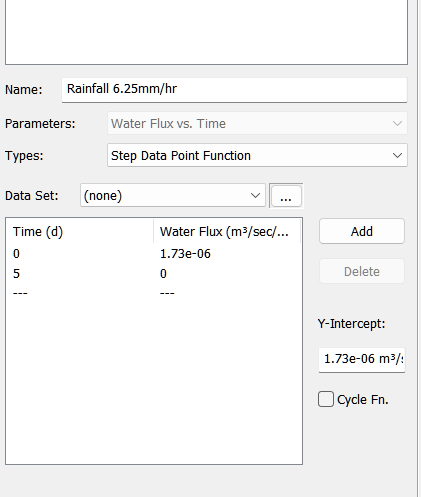This screenshot has width=421, height=497.
Task: Click the Types dropdown arrow chevron
Action: coord(397,156)
